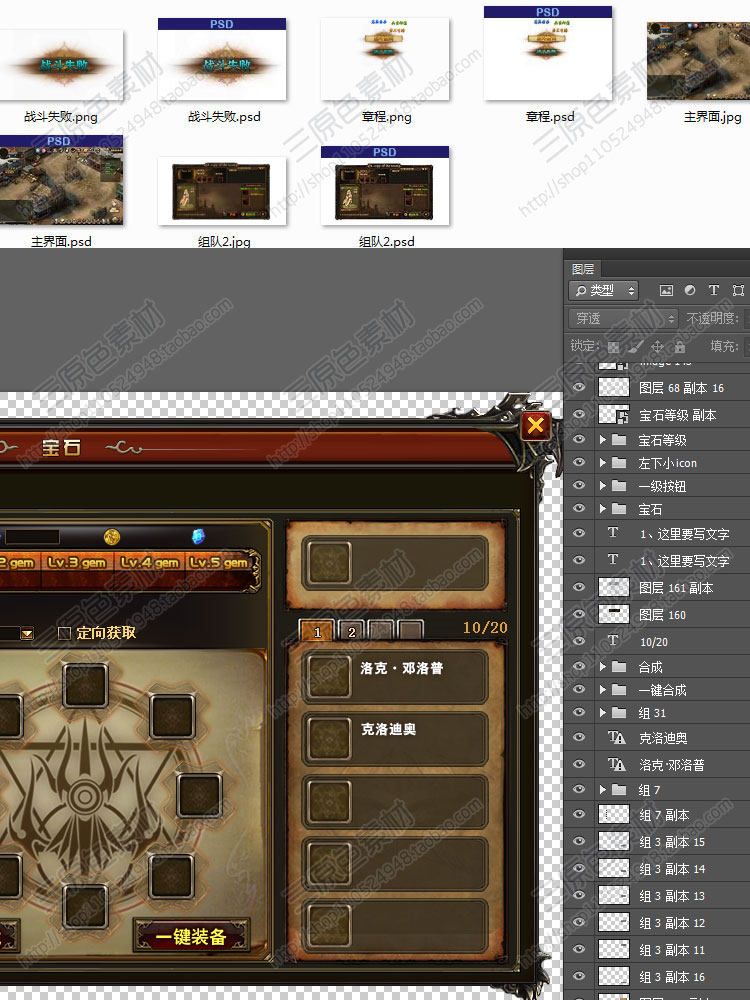Switch to the 图层 panel tab

click(583, 269)
